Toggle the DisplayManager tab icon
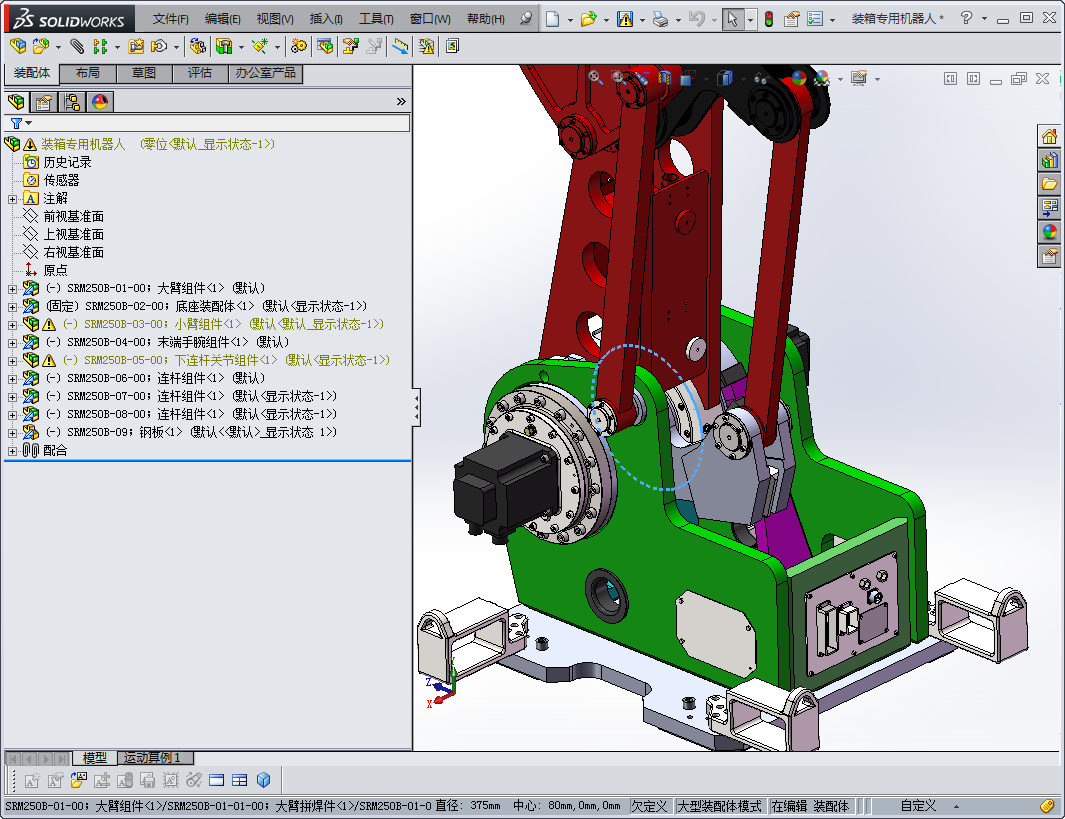The width and height of the screenshot is (1065, 819). coord(99,102)
